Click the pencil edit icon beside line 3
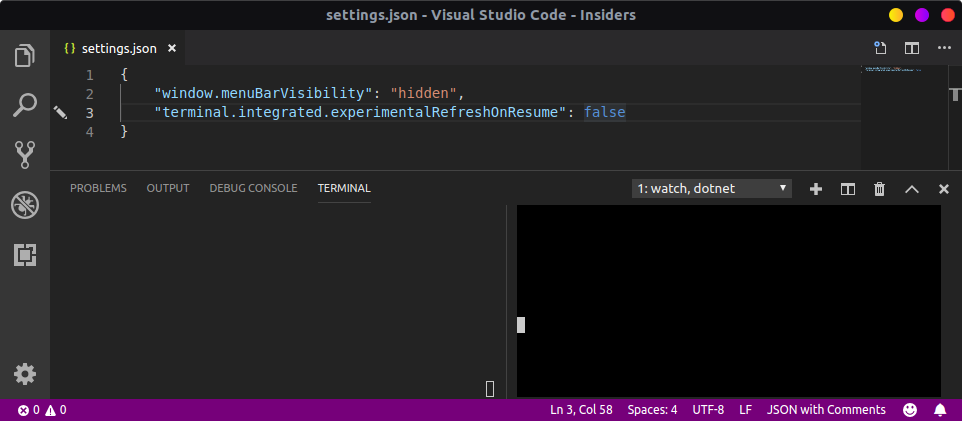Viewport: 962px width, 421px height. click(60, 112)
